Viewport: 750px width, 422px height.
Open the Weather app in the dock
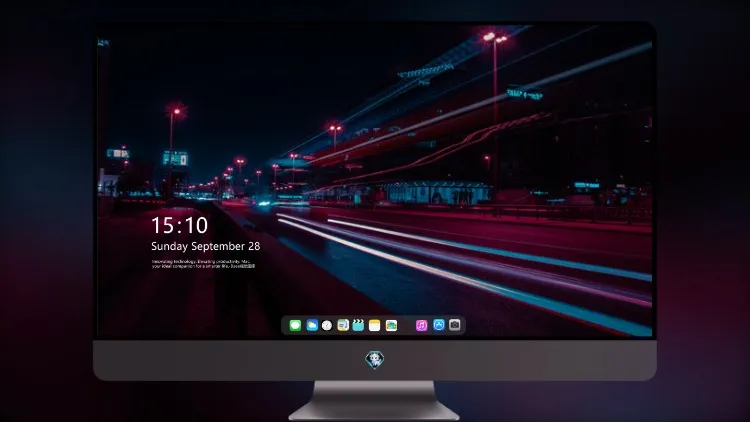click(312, 325)
